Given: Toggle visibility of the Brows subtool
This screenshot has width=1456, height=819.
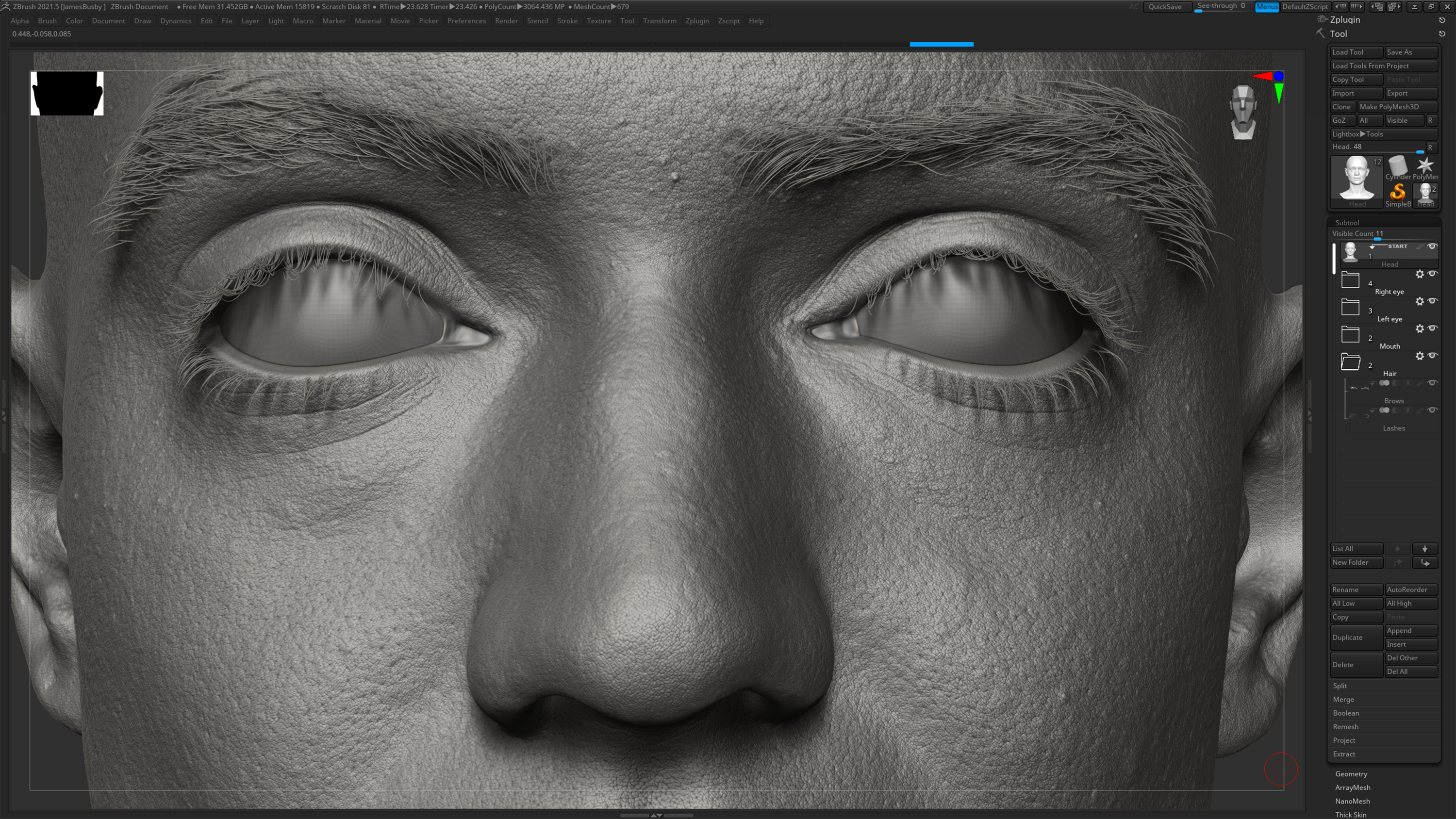Looking at the screenshot, I should 1432,383.
